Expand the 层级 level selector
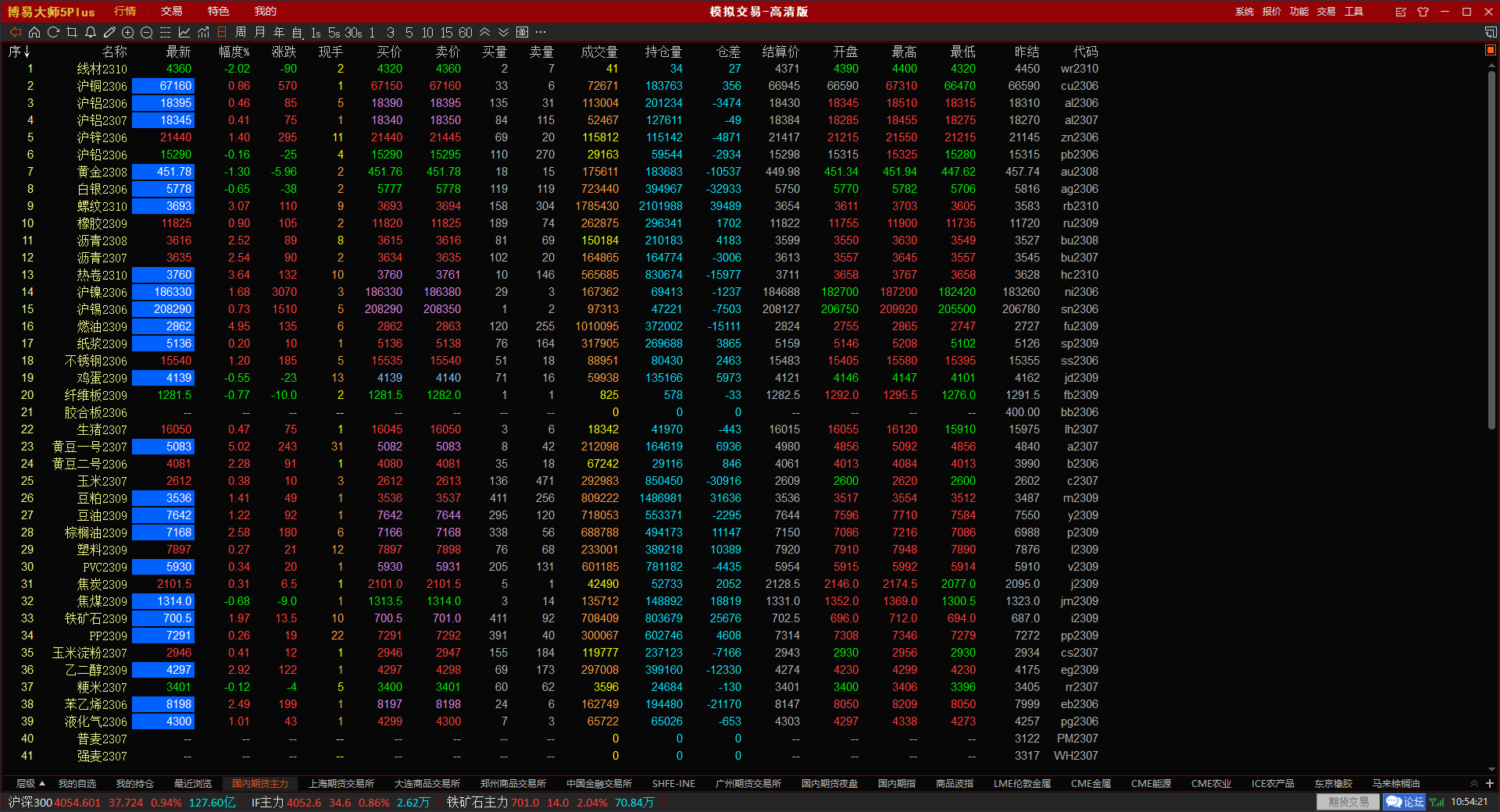The height and width of the screenshot is (812, 1500). pos(30,783)
